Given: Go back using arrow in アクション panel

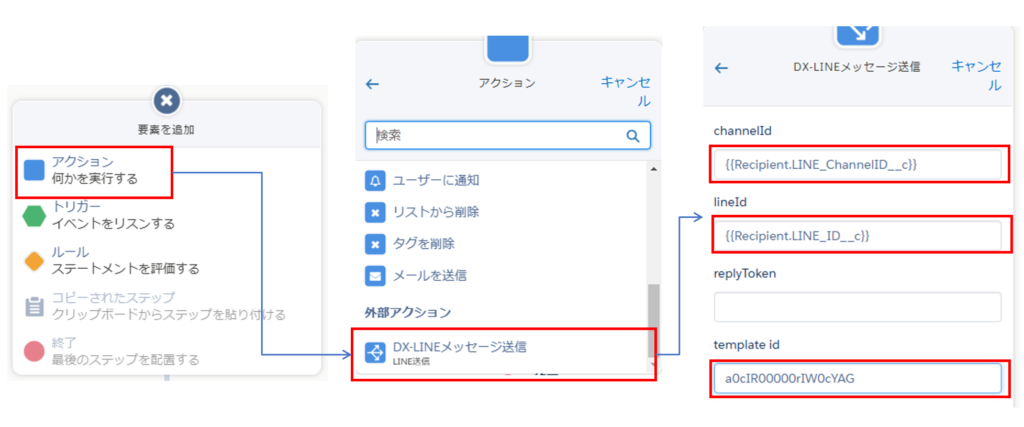Looking at the screenshot, I should pos(373,84).
